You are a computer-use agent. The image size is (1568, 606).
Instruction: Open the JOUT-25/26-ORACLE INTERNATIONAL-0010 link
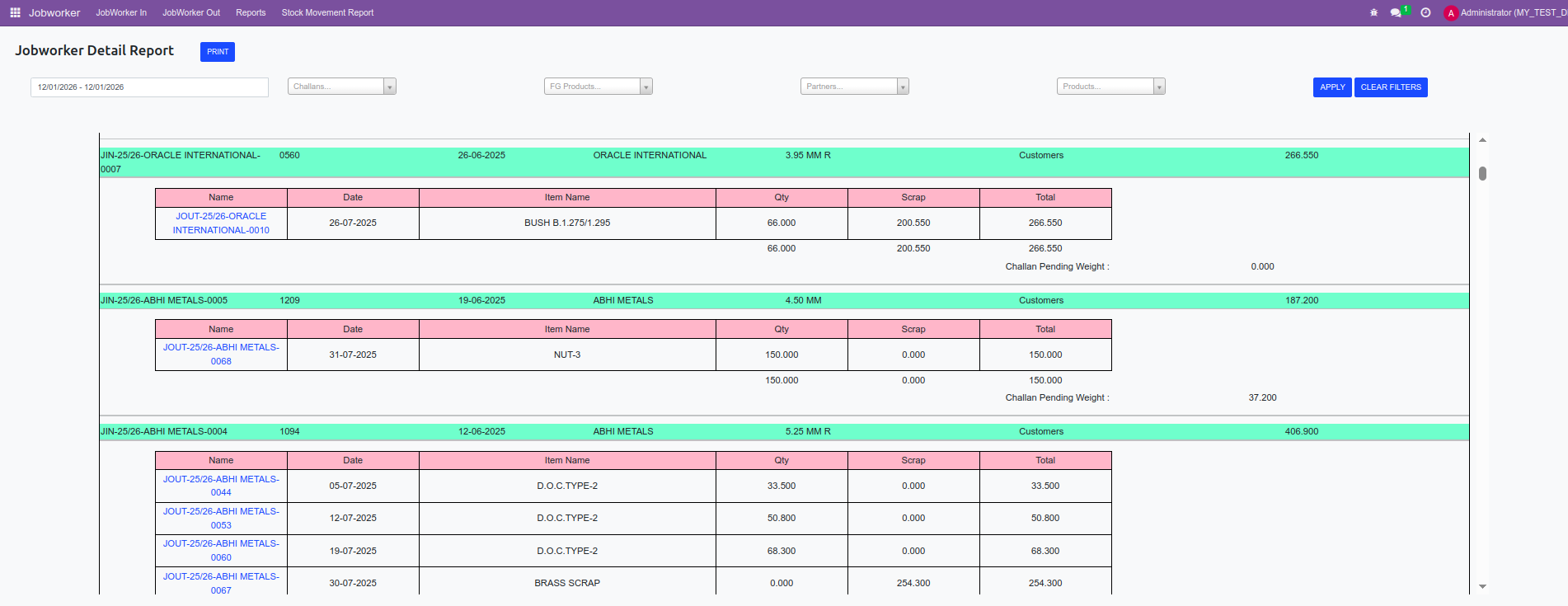[x=221, y=223]
